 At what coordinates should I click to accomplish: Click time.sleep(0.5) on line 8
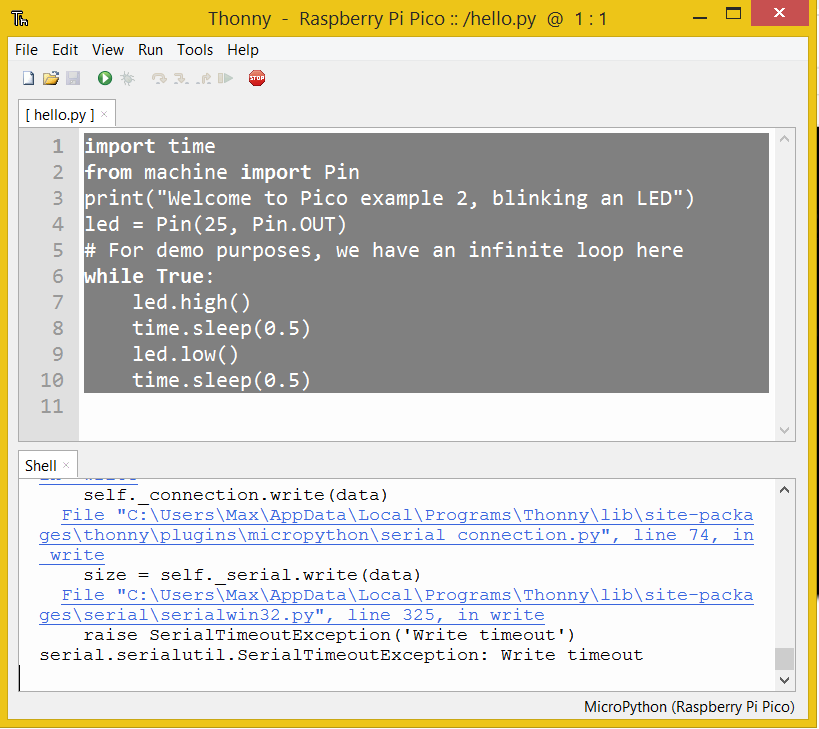tap(221, 328)
